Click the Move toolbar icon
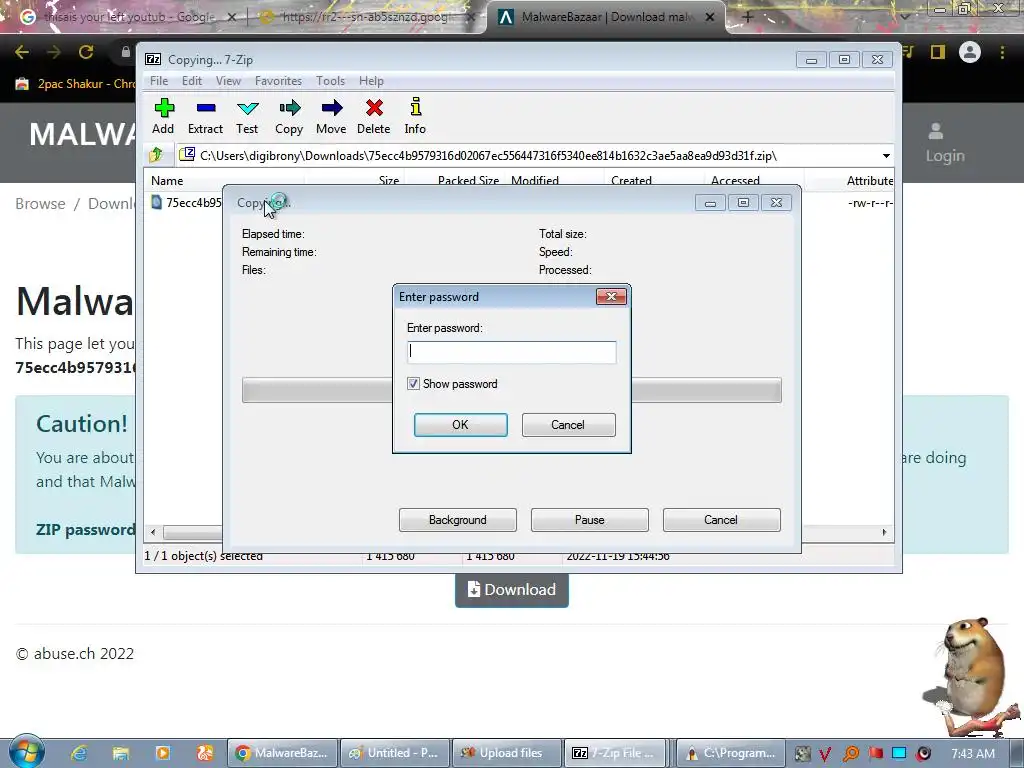Image resolution: width=1024 pixels, height=768 pixels. pos(331,116)
